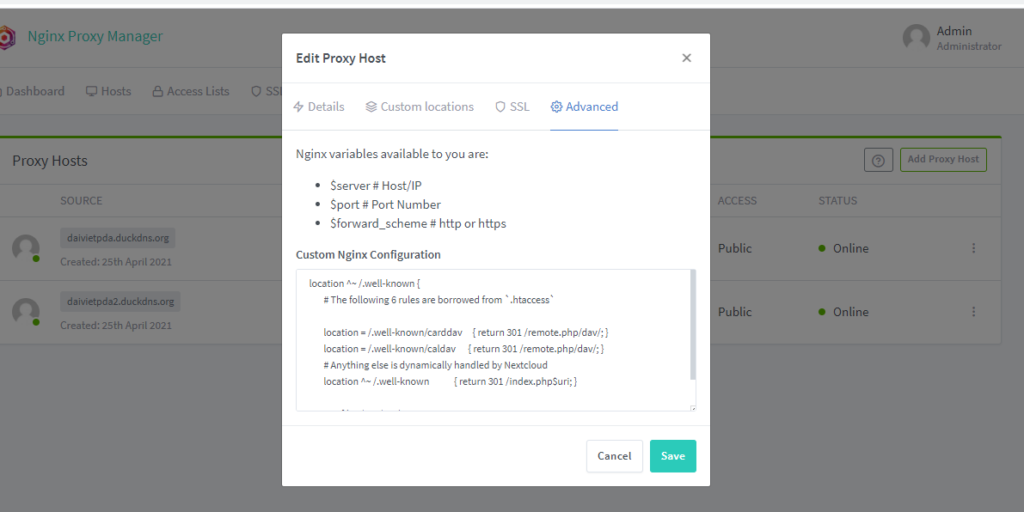The image size is (1024, 512).
Task: Click the avatar icon next to daivietpda2.duckdns.org
Action: pos(26,311)
